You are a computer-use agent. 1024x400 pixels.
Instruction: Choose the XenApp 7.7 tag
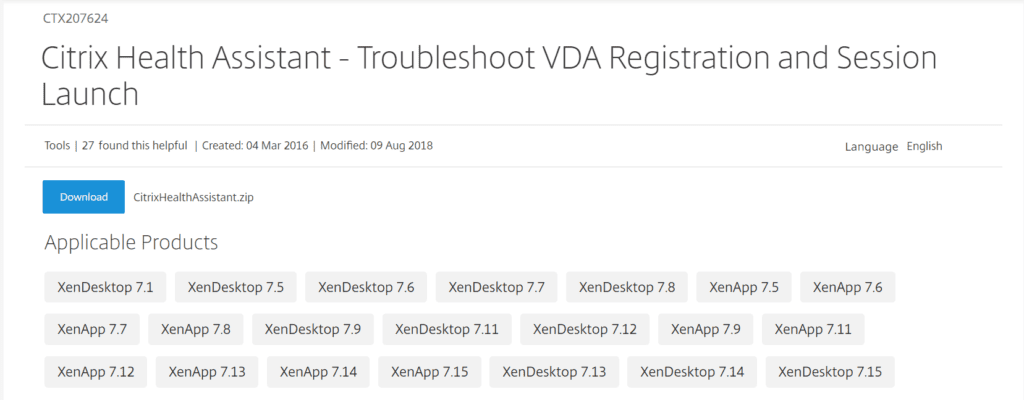(x=92, y=329)
